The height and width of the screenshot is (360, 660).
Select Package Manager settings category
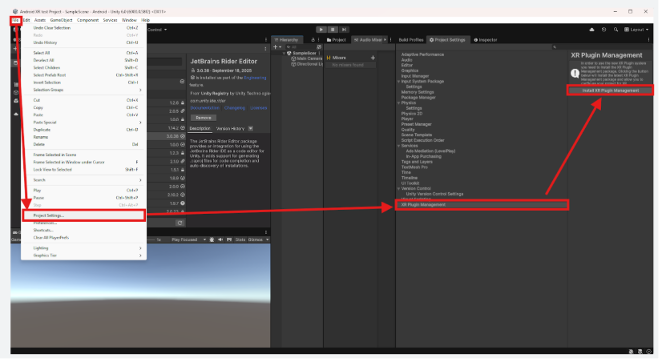pos(418,98)
